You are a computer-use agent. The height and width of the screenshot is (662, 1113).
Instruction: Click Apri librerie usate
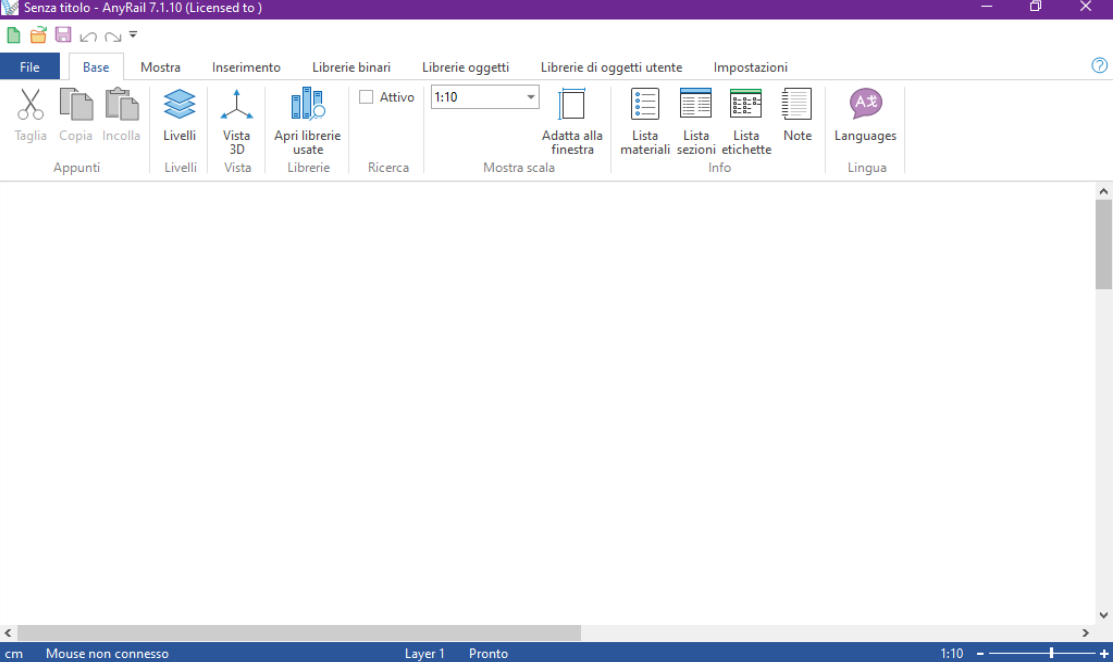coord(307,121)
